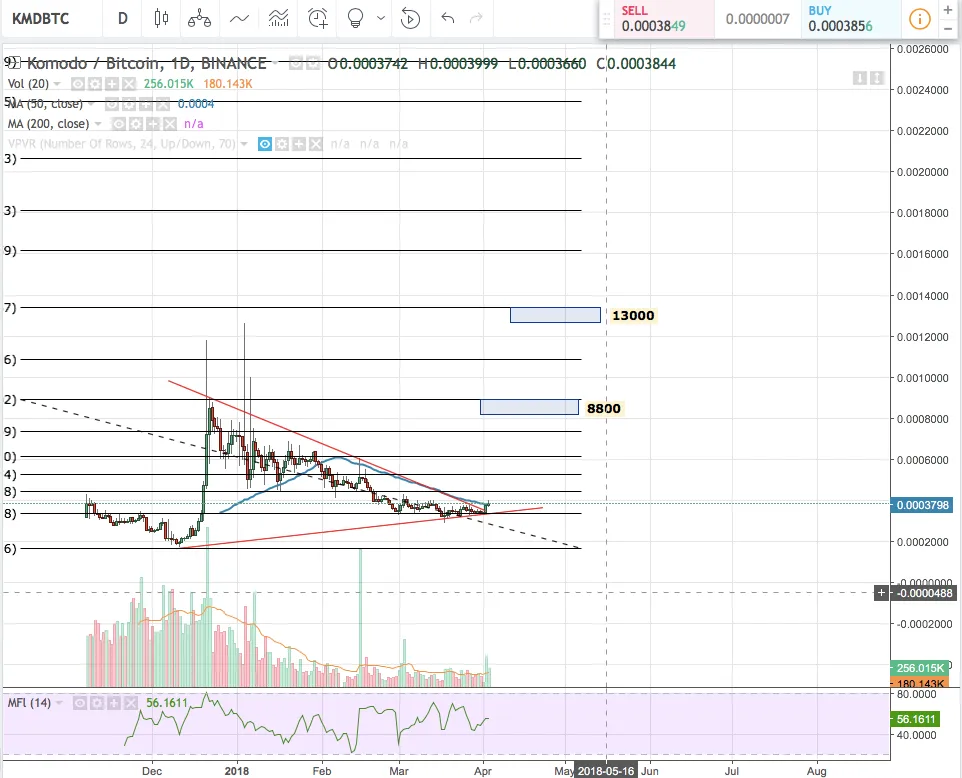Collapse the indicator legend toggle
The width and height of the screenshot is (962, 778).
click(x=13, y=62)
